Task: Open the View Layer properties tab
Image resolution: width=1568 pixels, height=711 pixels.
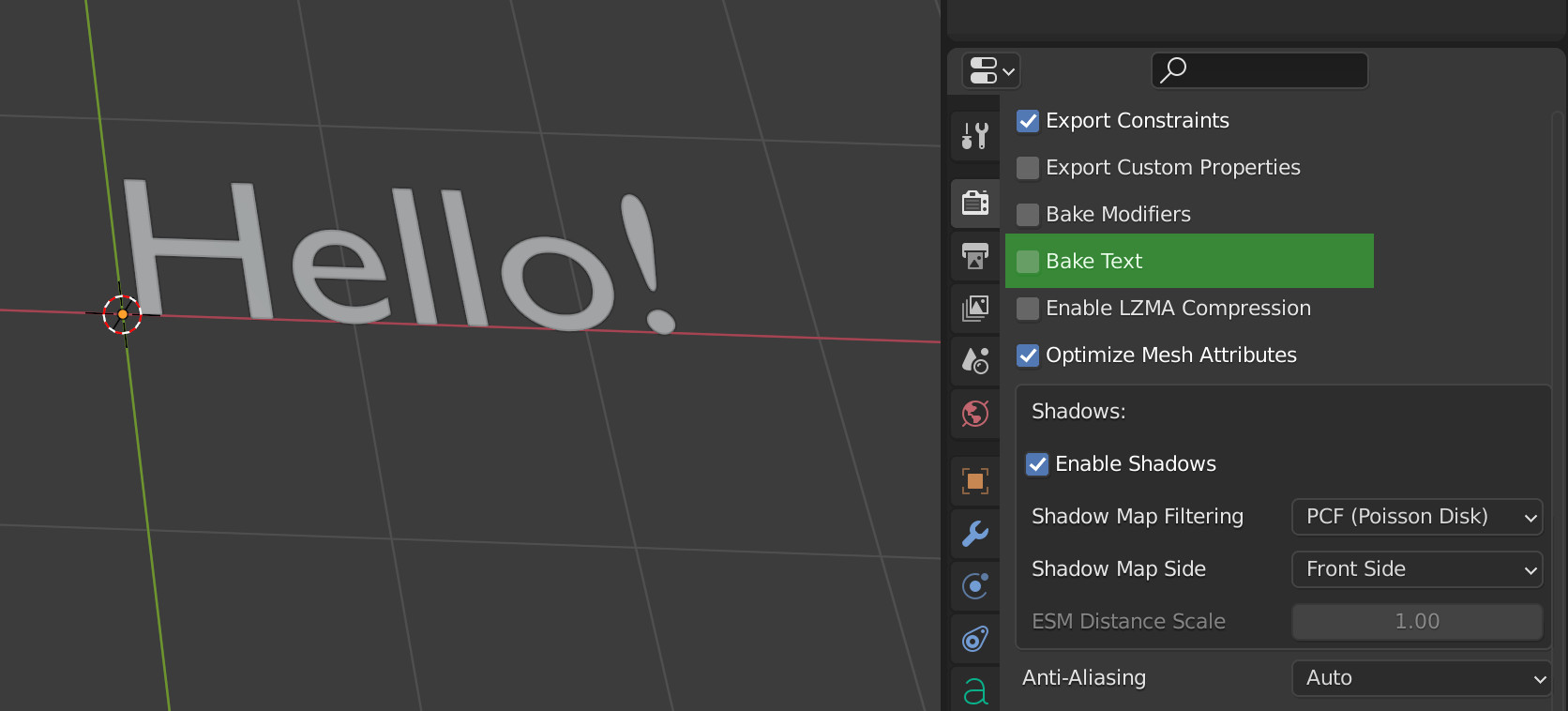Action: point(975,308)
